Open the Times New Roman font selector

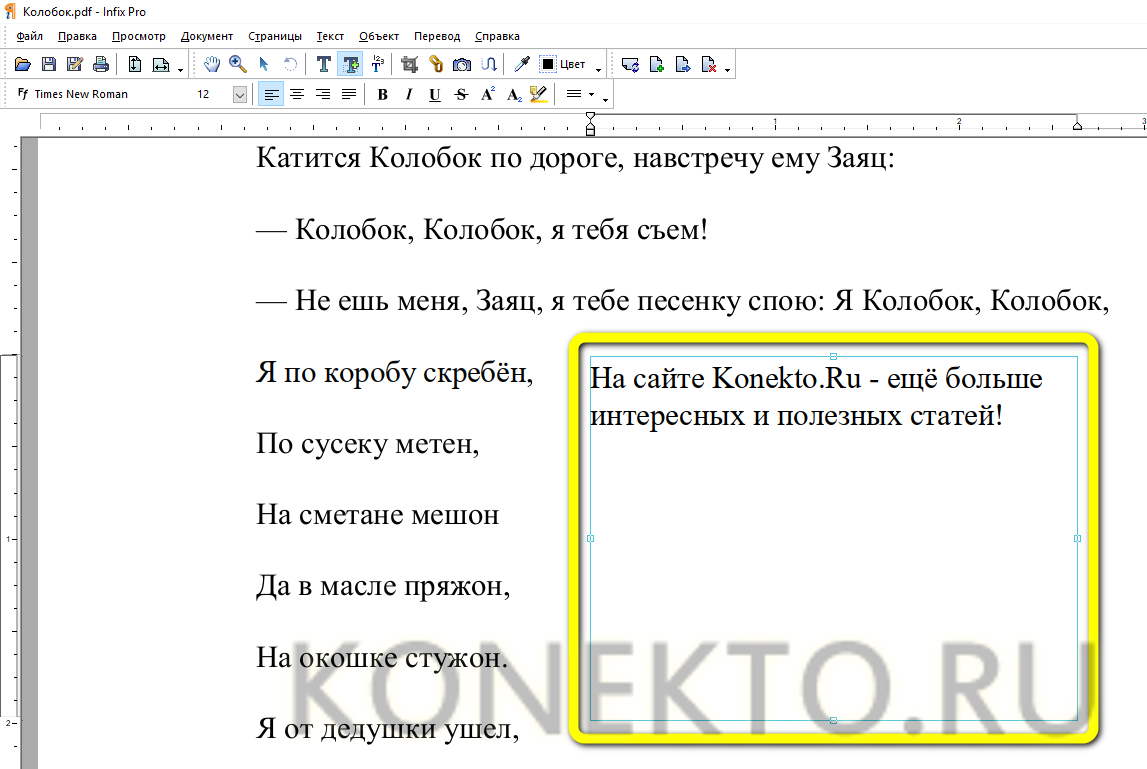click(100, 95)
